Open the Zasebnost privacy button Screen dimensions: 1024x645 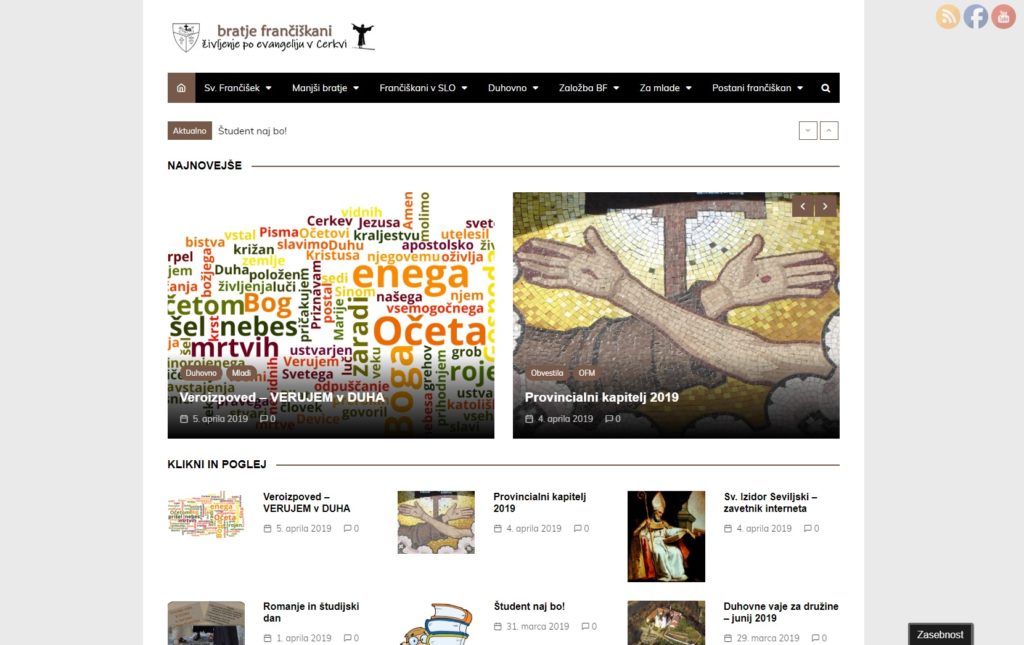[x=940, y=634]
